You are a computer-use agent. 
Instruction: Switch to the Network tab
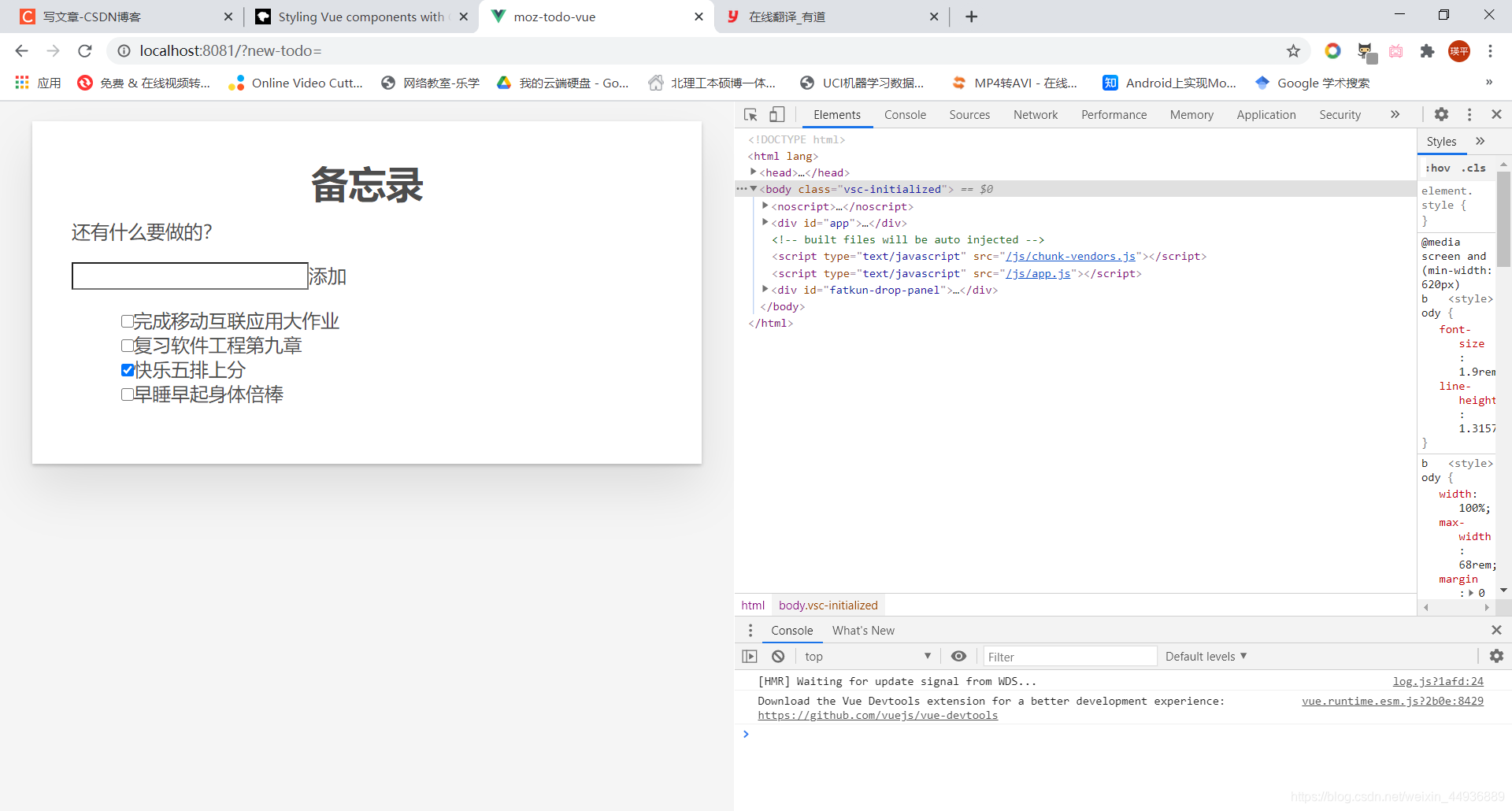click(x=1036, y=115)
